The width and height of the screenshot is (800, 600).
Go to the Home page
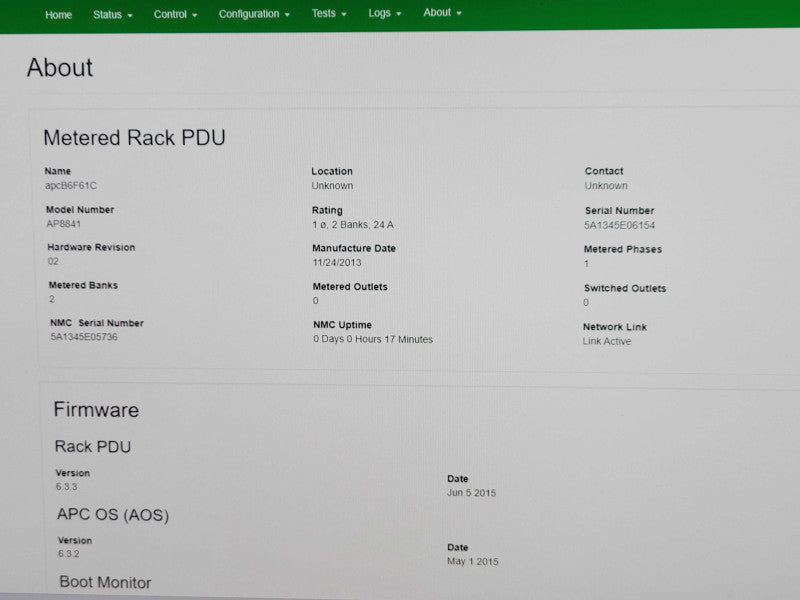click(58, 15)
